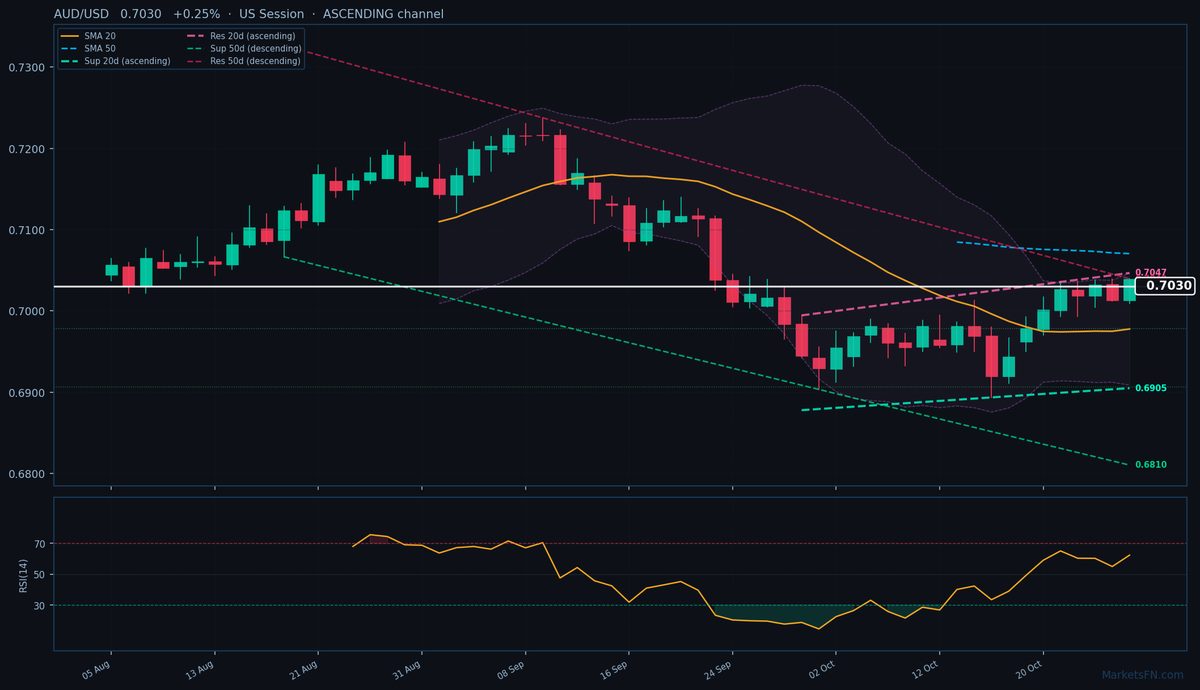Click the 0.6900 price axis label
This screenshot has width=1200, height=690.
(x=26, y=393)
